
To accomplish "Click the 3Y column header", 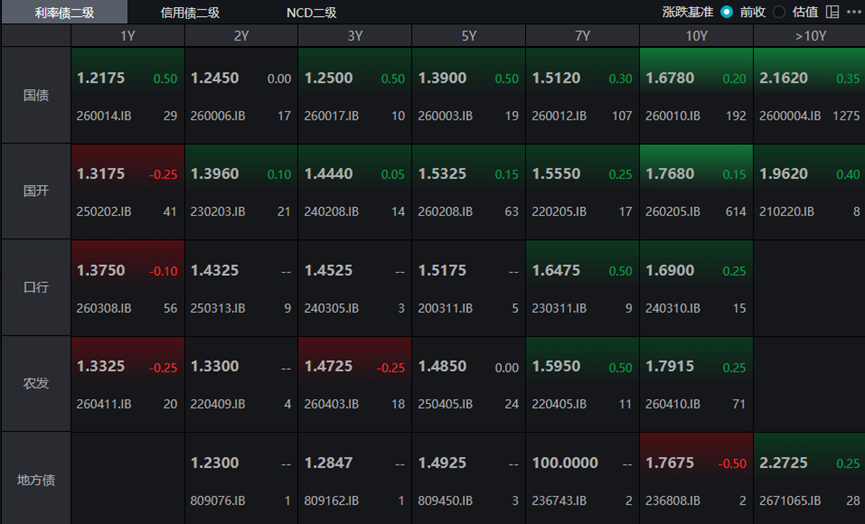I will point(355,36).
